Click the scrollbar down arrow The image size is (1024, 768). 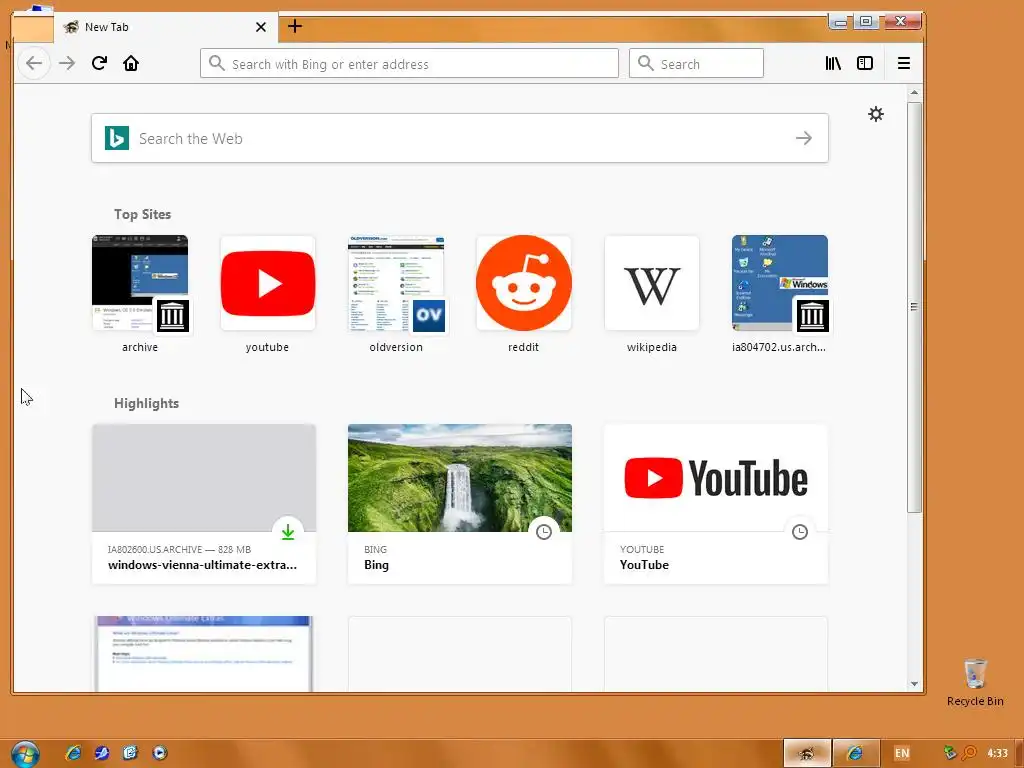pyautogui.click(x=914, y=684)
